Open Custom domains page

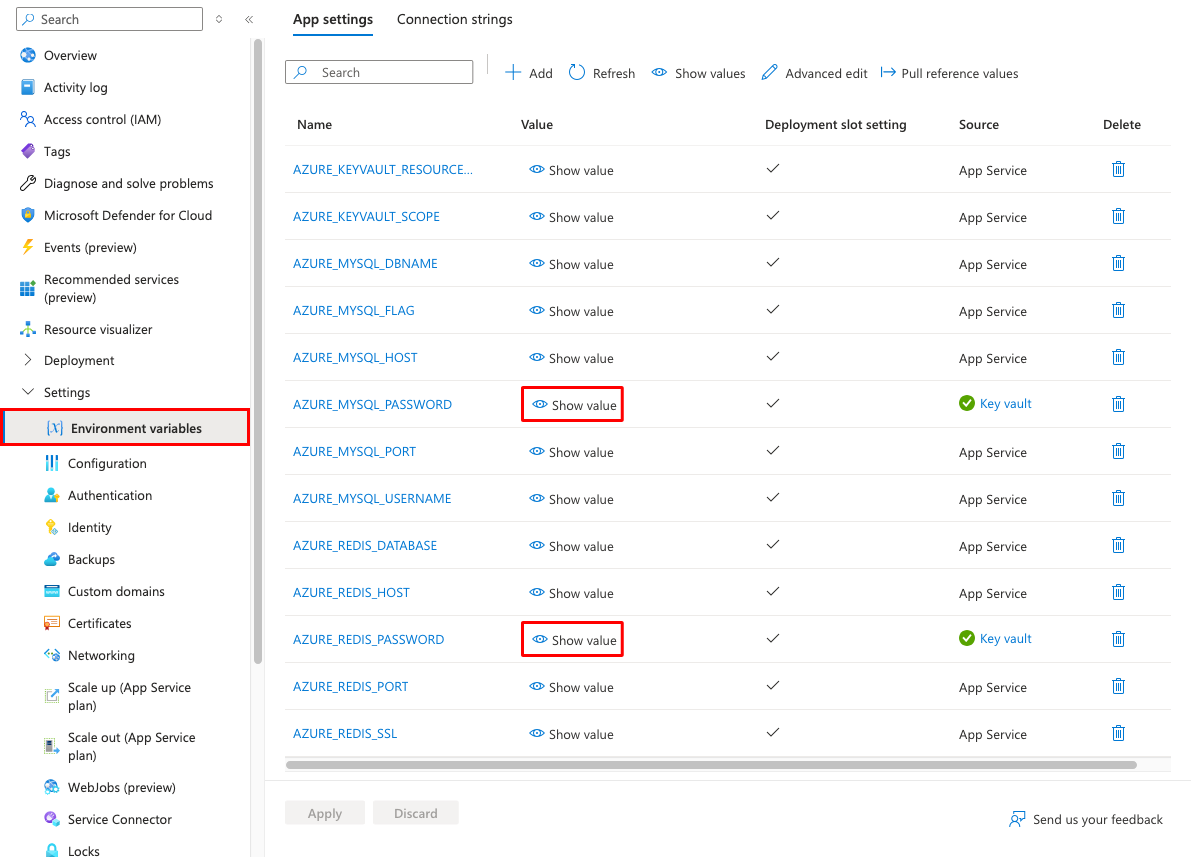(x=115, y=591)
